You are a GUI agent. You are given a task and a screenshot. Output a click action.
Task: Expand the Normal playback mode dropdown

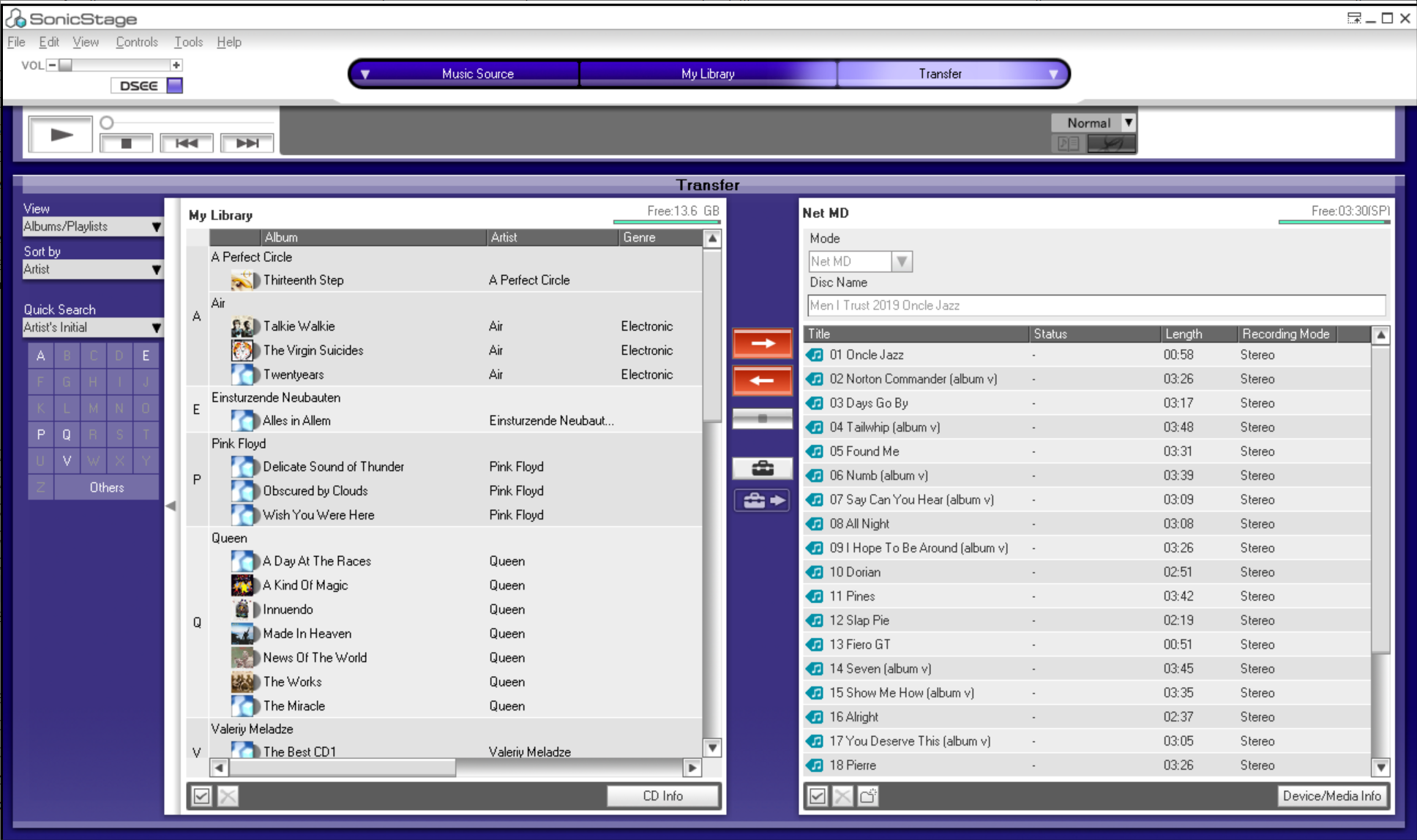(1128, 123)
